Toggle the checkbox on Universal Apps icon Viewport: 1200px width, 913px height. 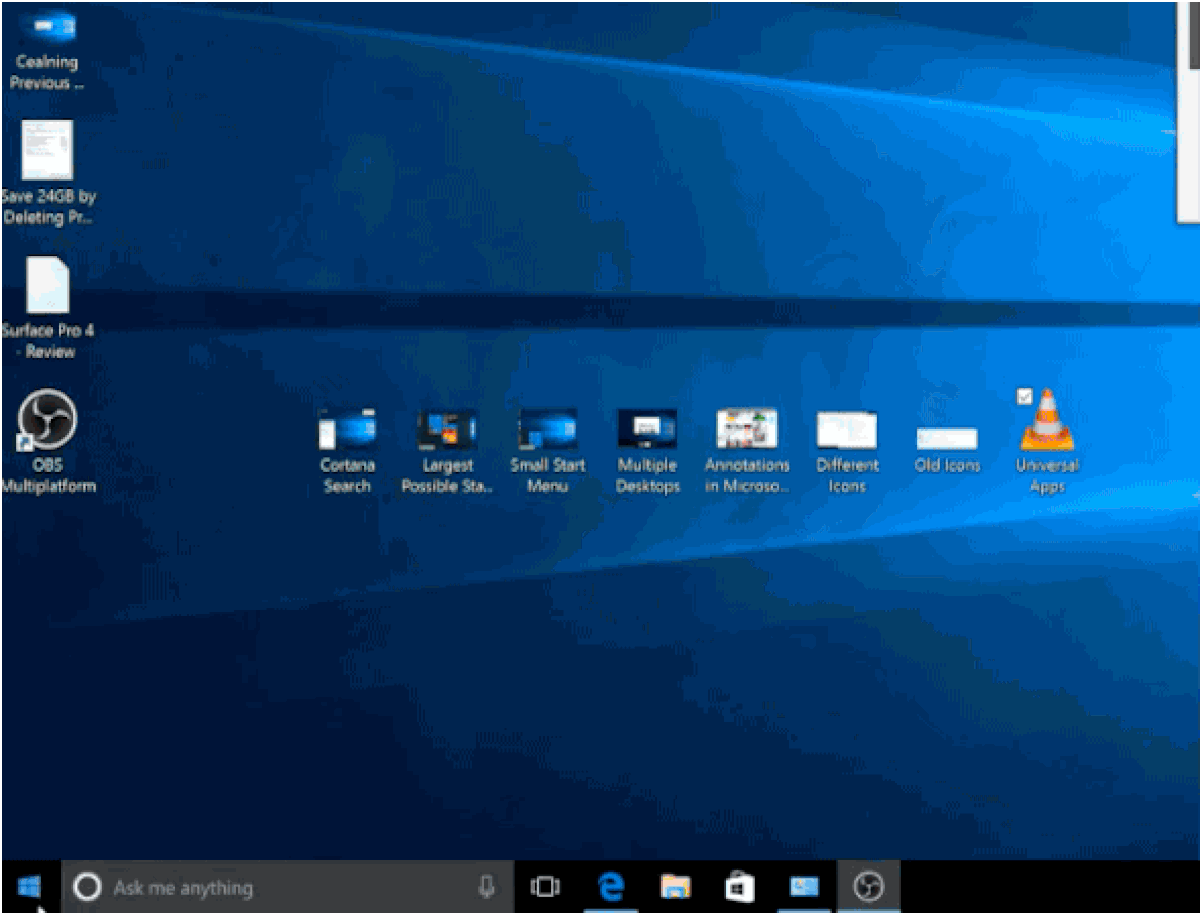(1024, 396)
